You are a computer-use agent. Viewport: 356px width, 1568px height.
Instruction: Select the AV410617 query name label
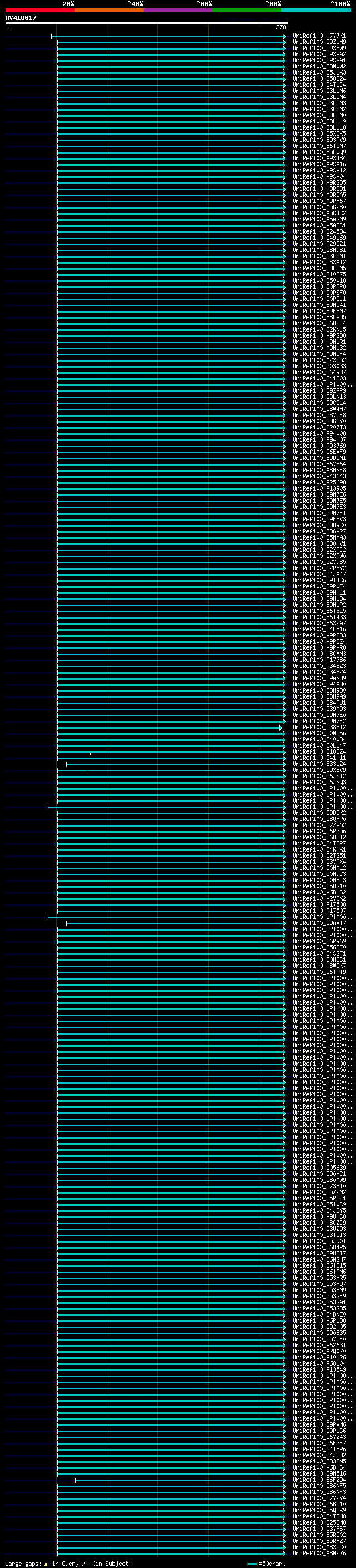(x=21, y=18)
